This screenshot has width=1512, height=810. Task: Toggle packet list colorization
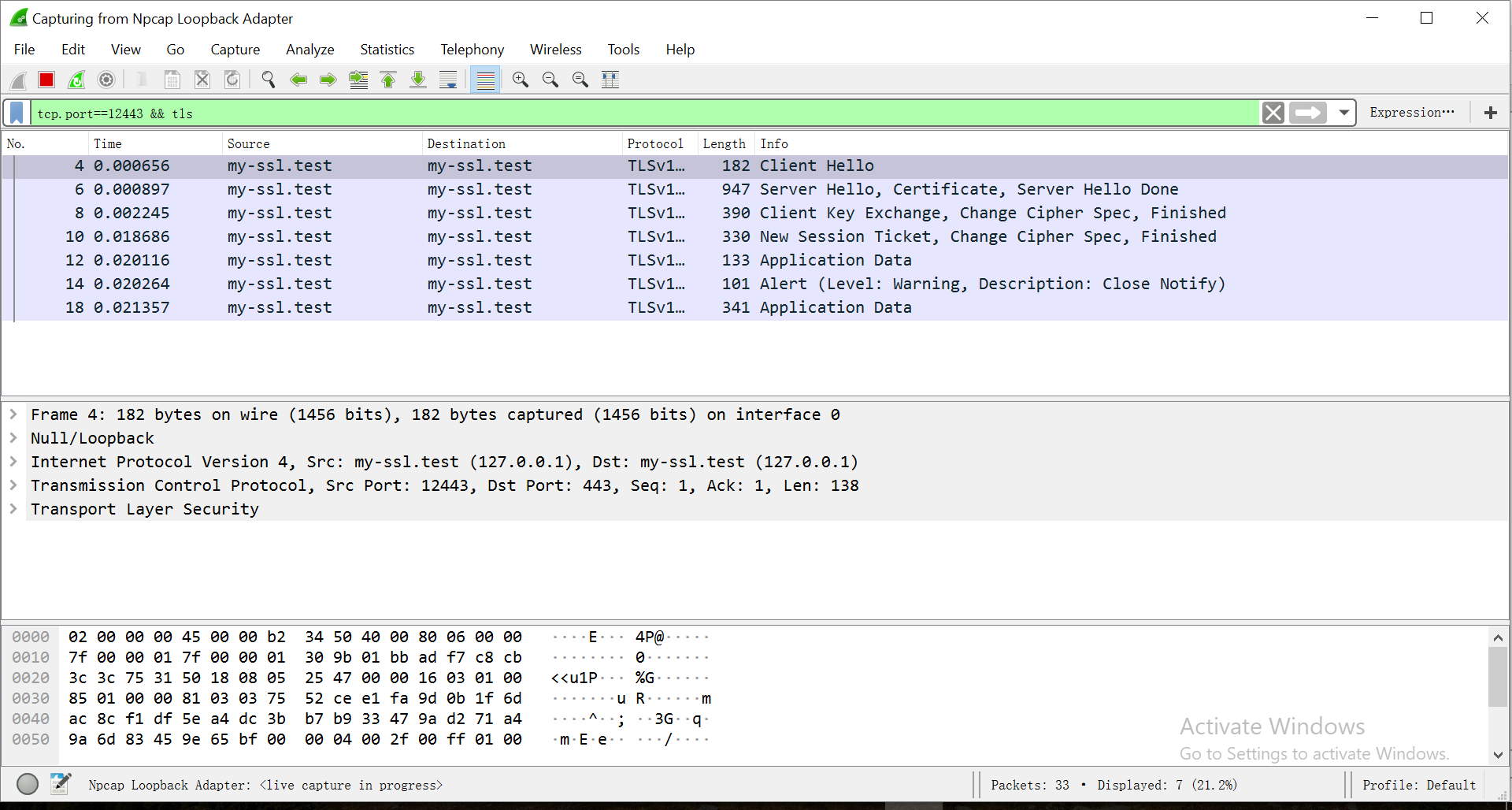tap(486, 80)
